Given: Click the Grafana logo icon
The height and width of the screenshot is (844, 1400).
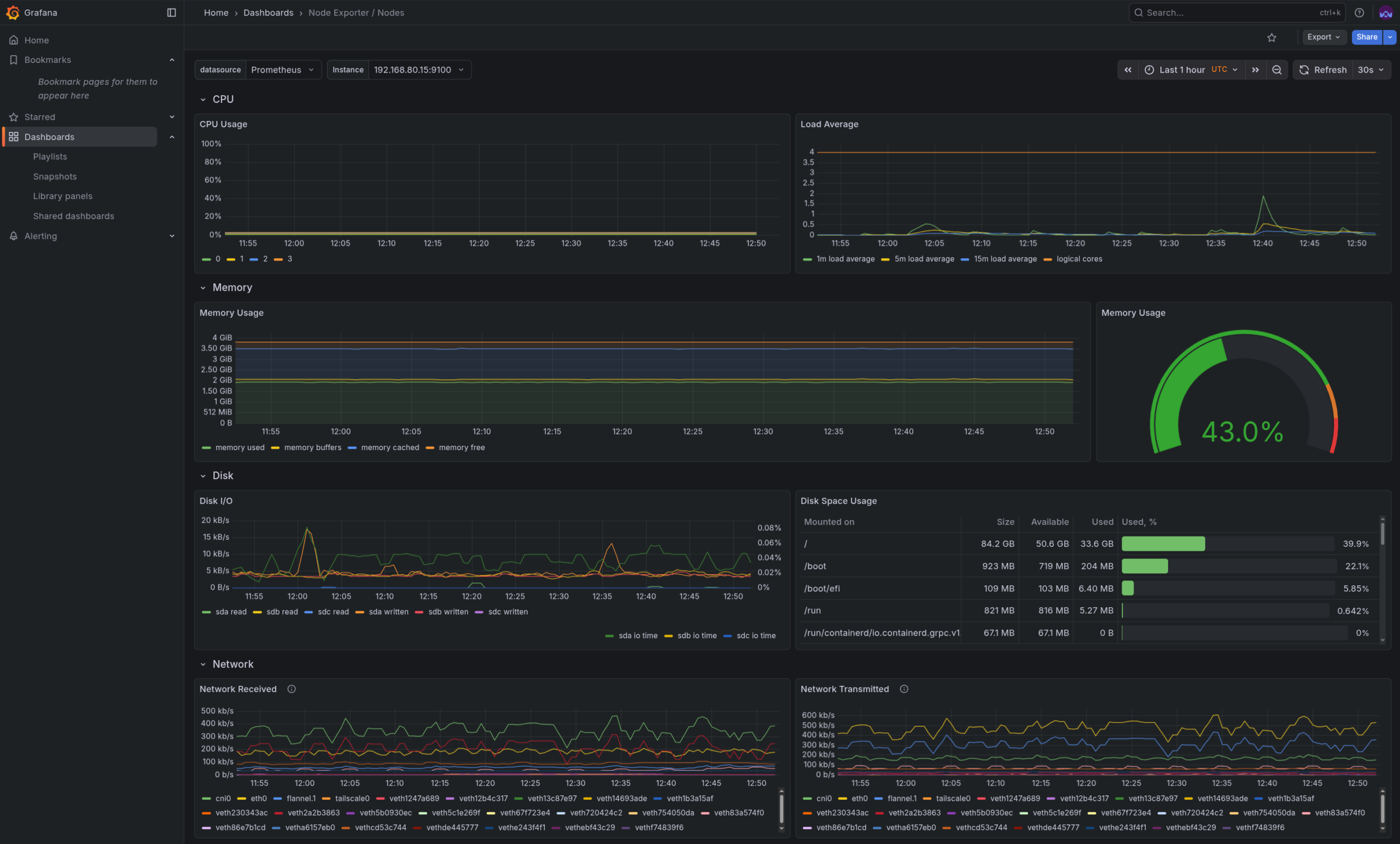Looking at the screenshot, I should pyautogui.click(x=12, y=13).
